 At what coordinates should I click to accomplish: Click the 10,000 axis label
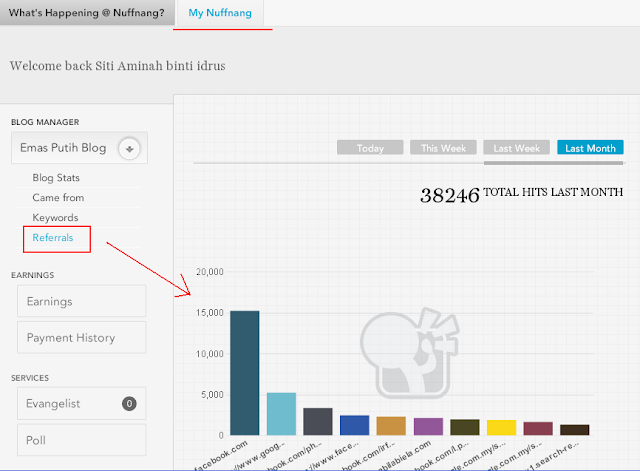(210, 353)
